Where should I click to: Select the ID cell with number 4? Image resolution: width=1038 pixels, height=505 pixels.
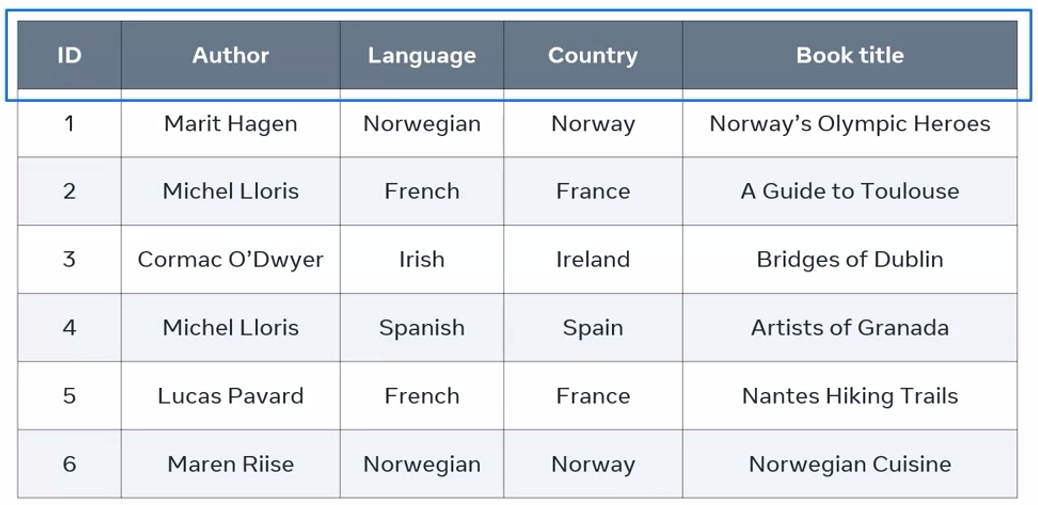(x=69, y=328)
